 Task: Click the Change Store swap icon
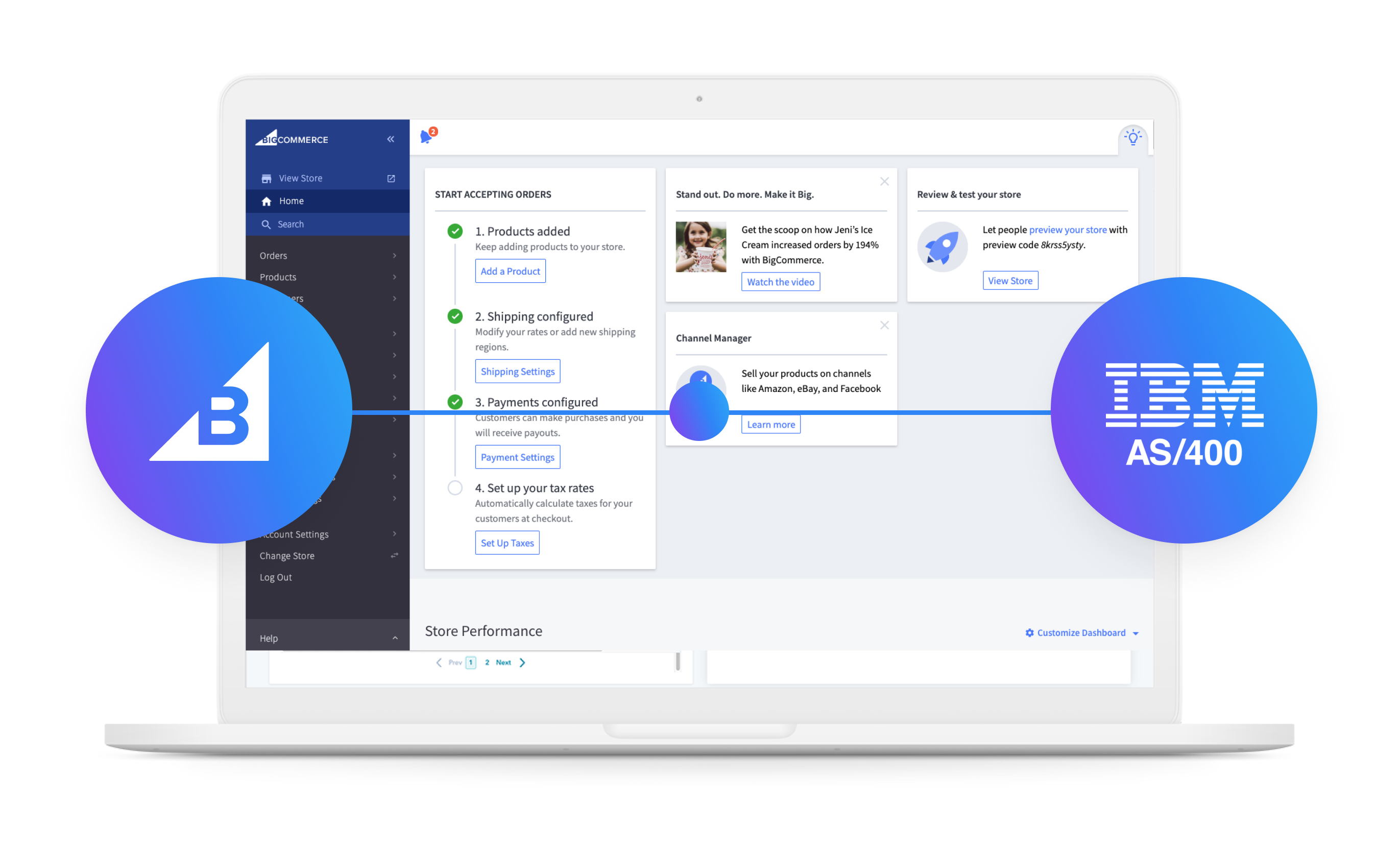394,555
